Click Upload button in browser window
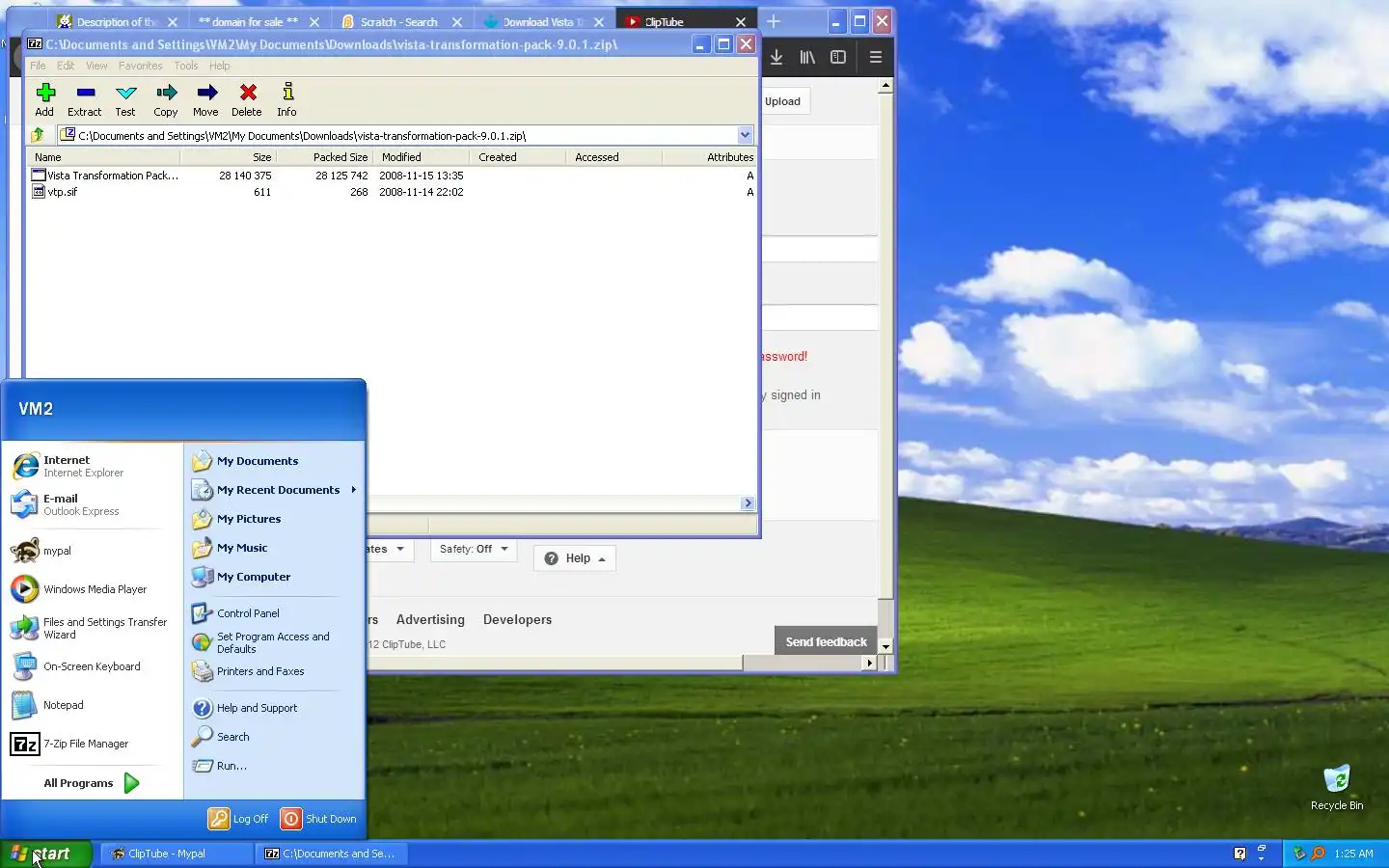Screen dimensions: 1389x868 [783, 101]
